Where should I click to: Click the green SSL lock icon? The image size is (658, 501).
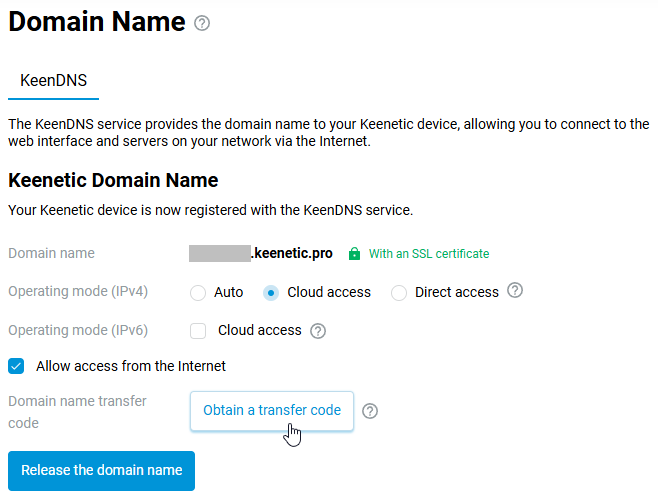point(354,254)
